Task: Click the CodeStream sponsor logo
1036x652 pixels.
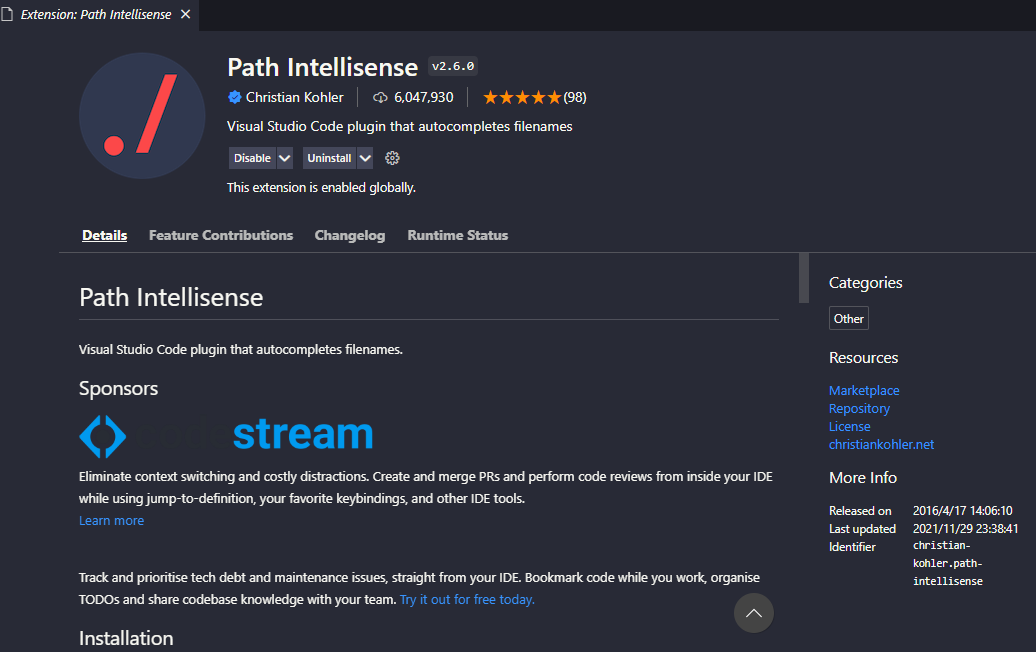Action: pyautogui.click(x=226, y=435)
